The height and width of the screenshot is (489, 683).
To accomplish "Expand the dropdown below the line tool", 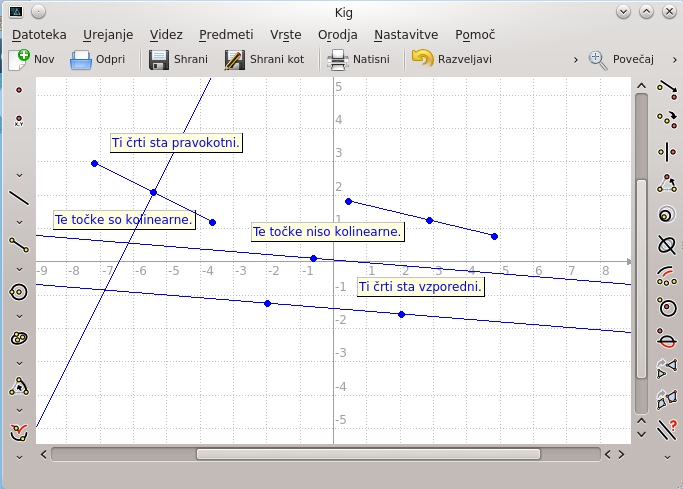I will (18, 220).
